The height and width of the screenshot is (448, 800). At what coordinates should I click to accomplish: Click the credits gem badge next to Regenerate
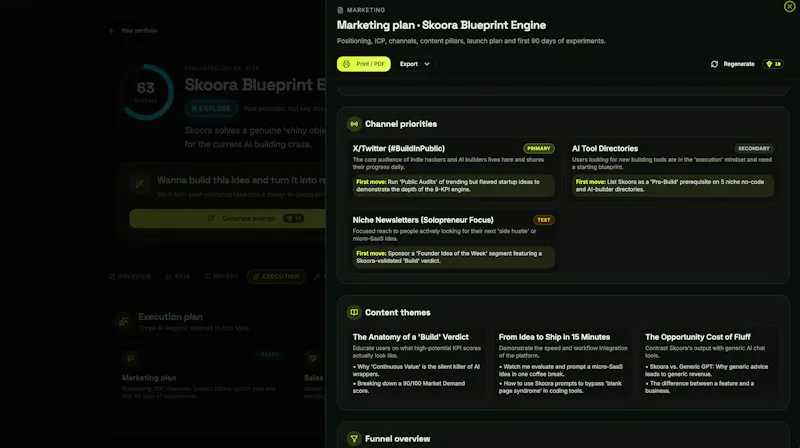point(773,64)
